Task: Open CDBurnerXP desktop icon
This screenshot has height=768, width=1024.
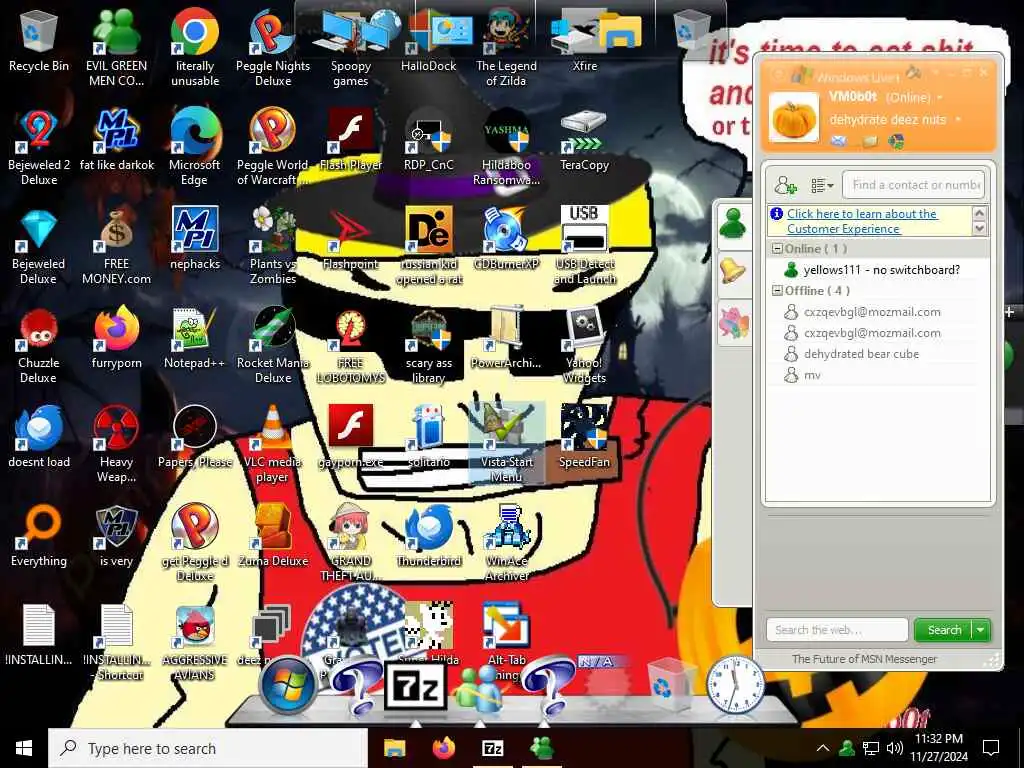Action: pyautogui.click(x=506, y=240)
